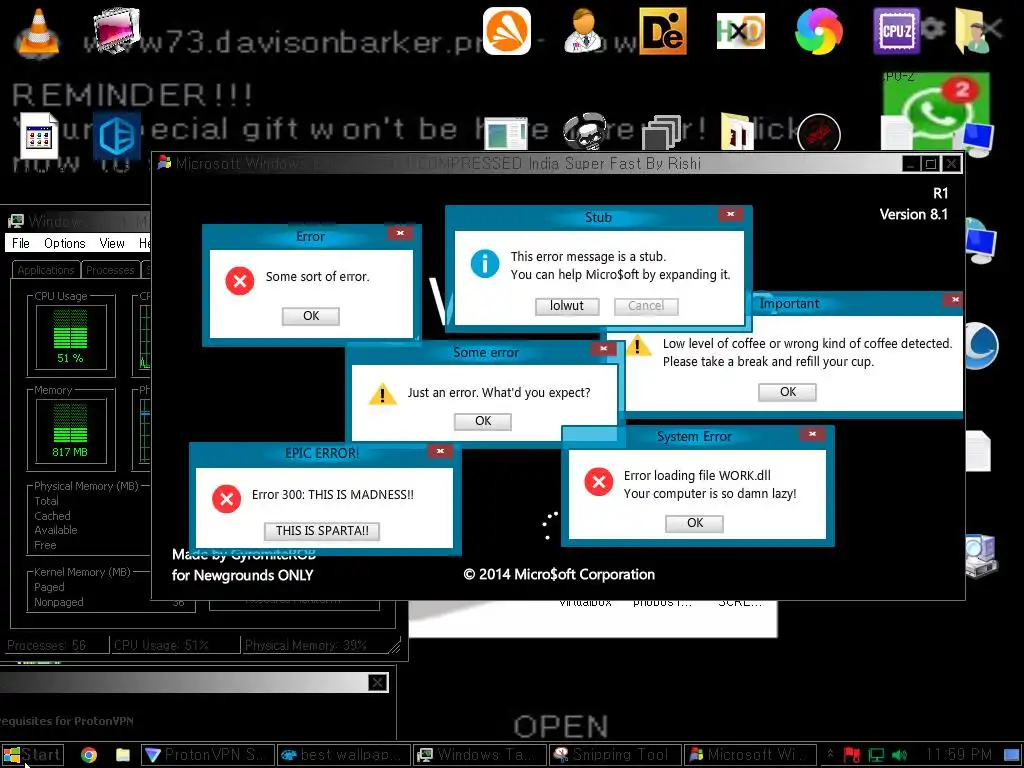
Task: Click OK in the Some error dialog
Action: pos(483,421)
